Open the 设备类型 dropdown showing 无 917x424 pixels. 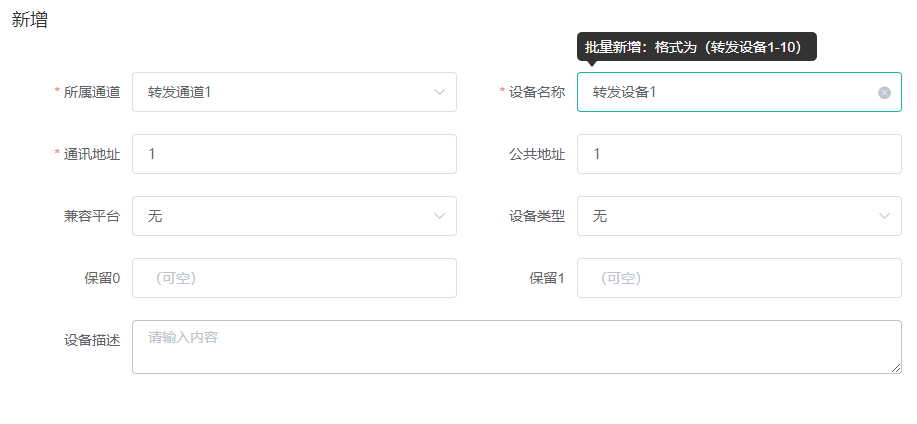(739, 216)
